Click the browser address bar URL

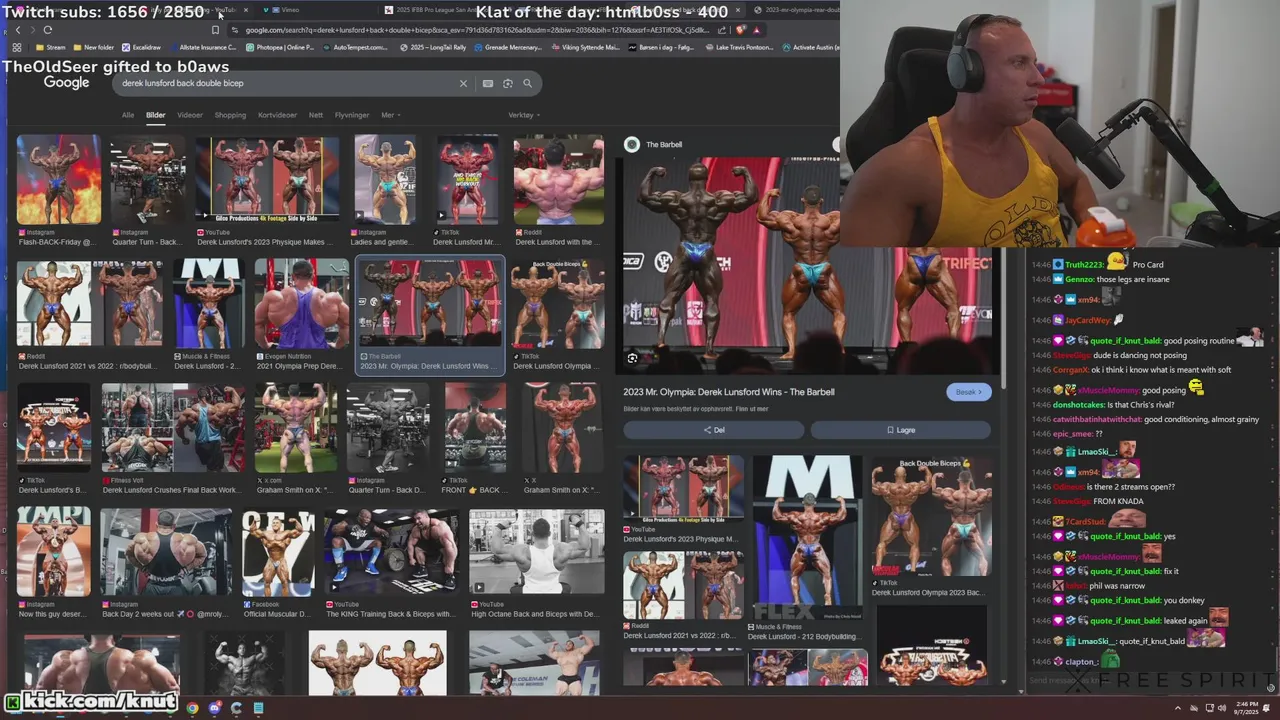(x=478, y=30)
